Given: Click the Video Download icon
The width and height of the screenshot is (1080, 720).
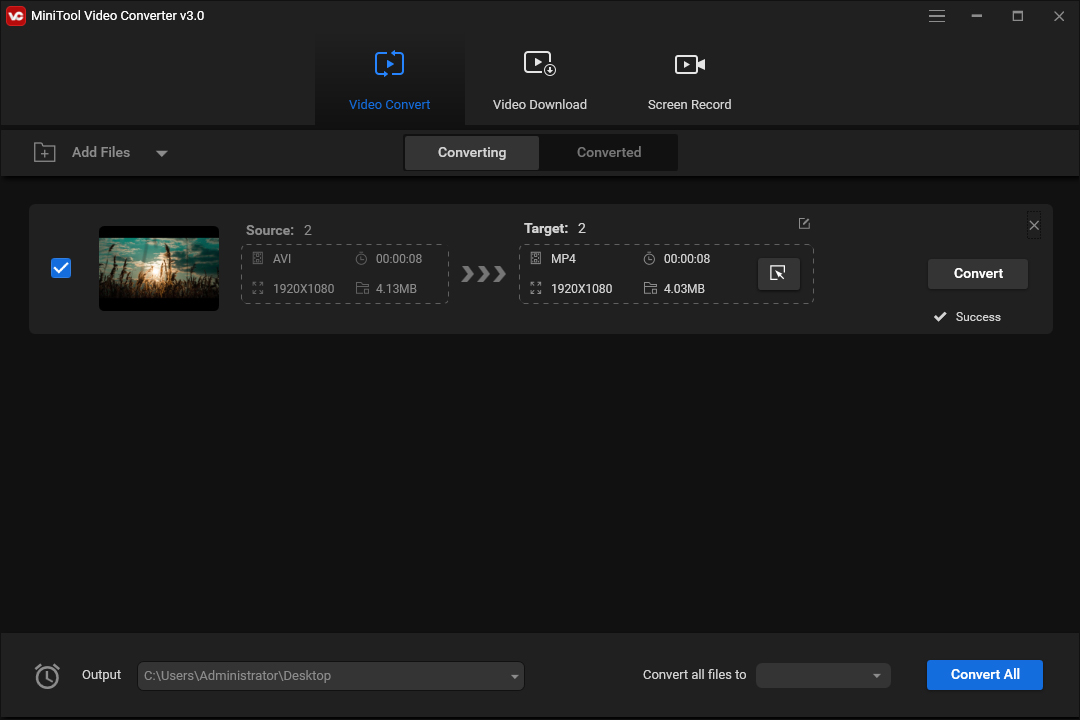Looking at the screenshot, I should point(539,63).
